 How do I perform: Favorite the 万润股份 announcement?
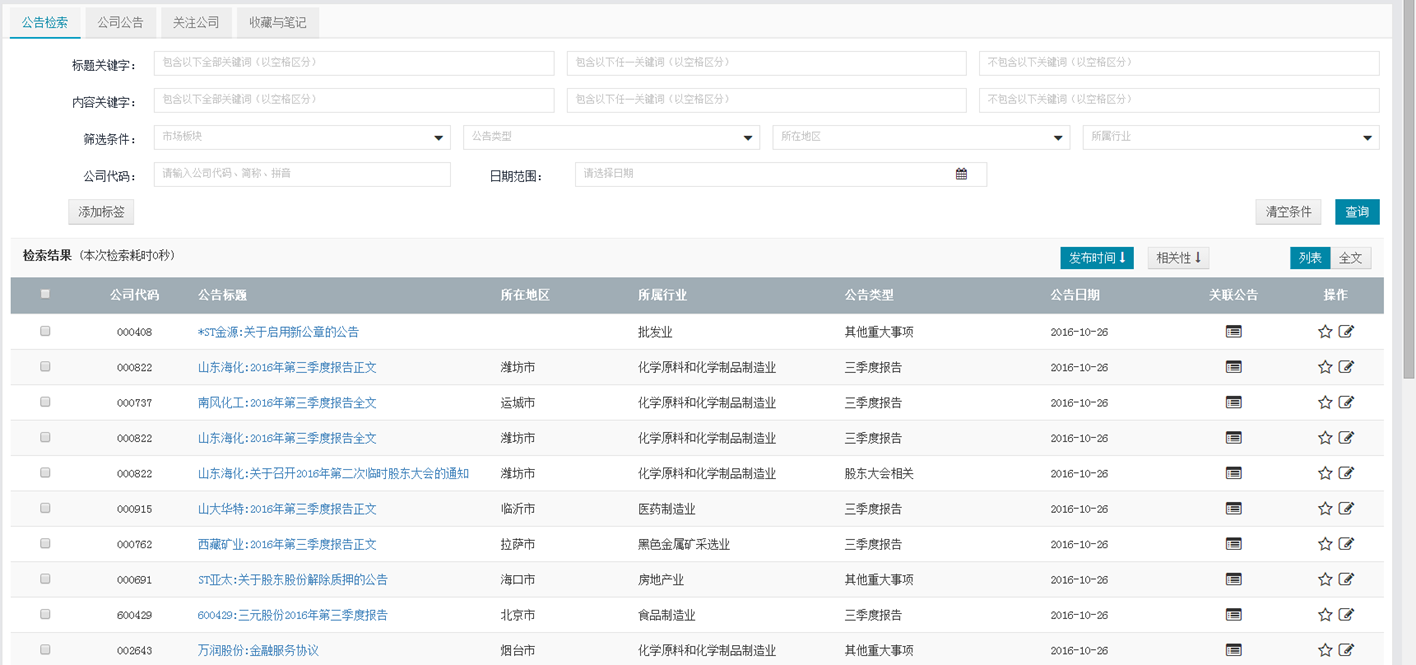tap(1325, 650)
